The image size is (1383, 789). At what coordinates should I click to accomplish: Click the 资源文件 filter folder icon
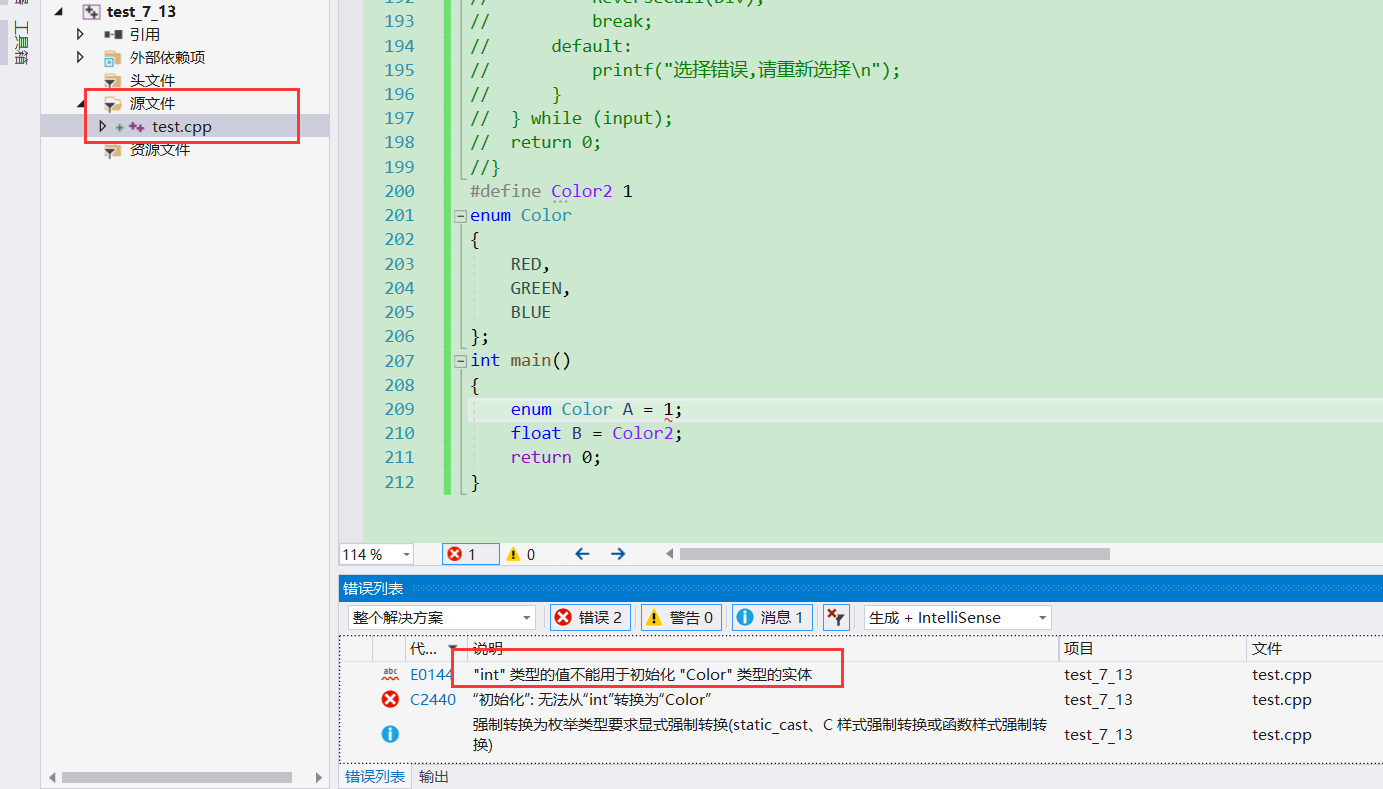click(113, 150)
